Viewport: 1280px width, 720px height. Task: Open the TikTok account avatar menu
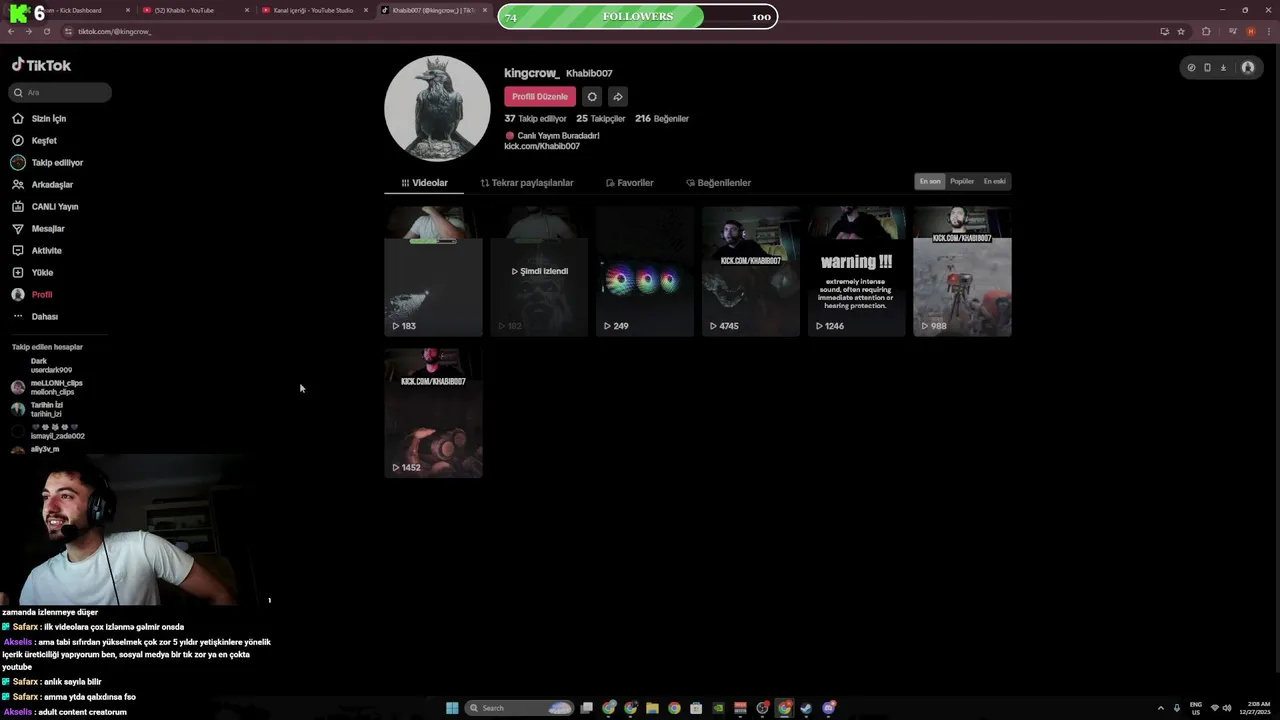[x=1248, y=68]
